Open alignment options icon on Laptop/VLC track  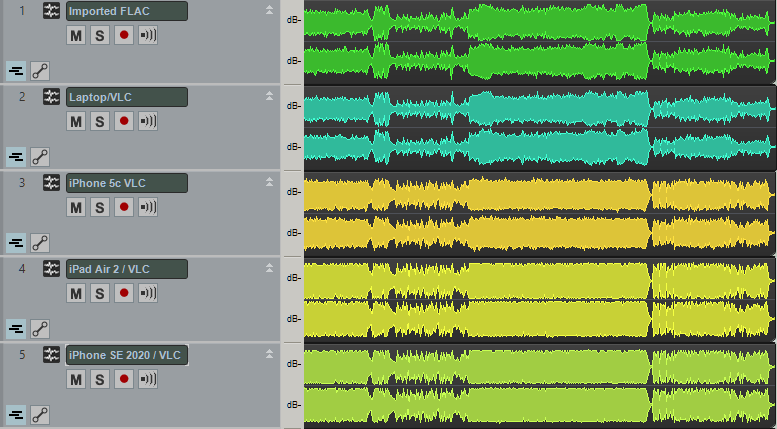click(x=16, y=157)
